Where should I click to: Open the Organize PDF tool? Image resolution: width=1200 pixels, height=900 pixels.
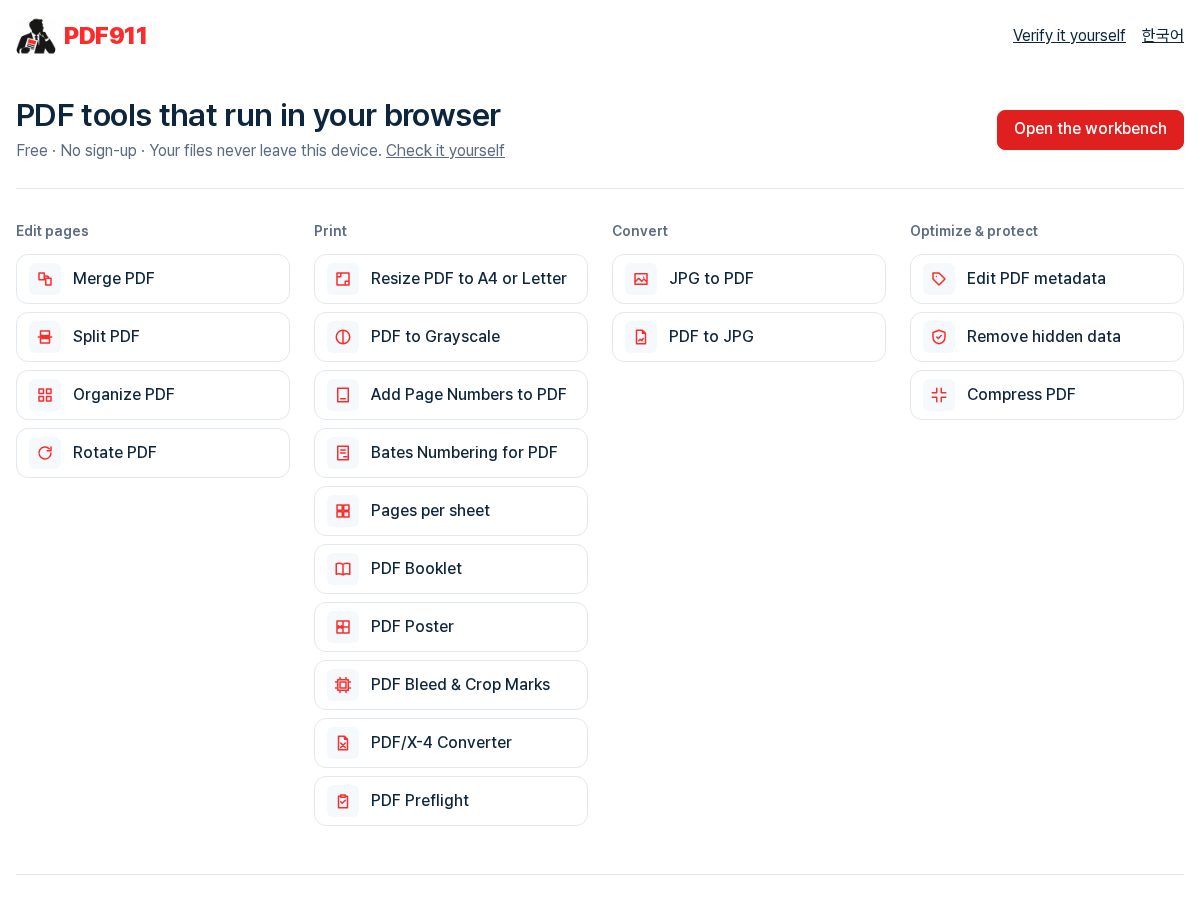coord(153,395)
